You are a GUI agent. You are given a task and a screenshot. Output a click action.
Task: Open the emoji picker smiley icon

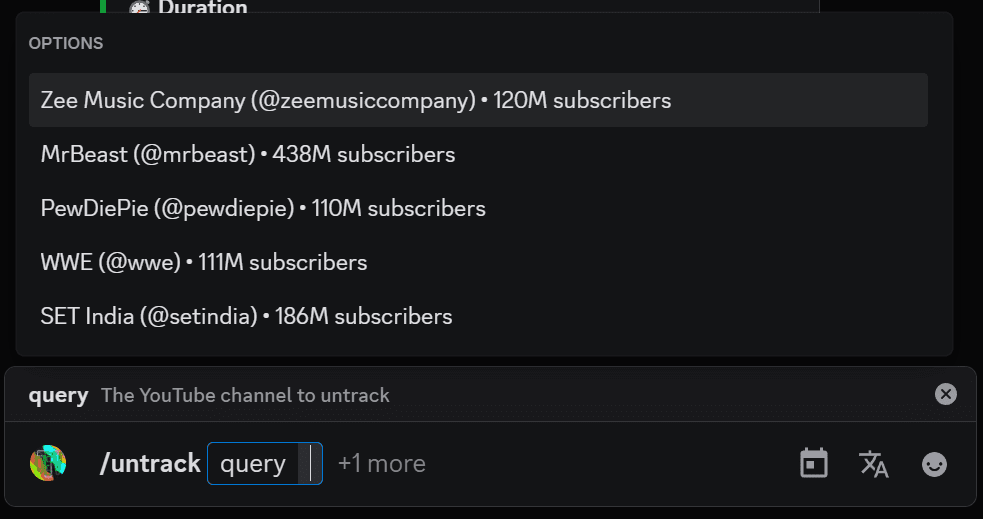934,464
